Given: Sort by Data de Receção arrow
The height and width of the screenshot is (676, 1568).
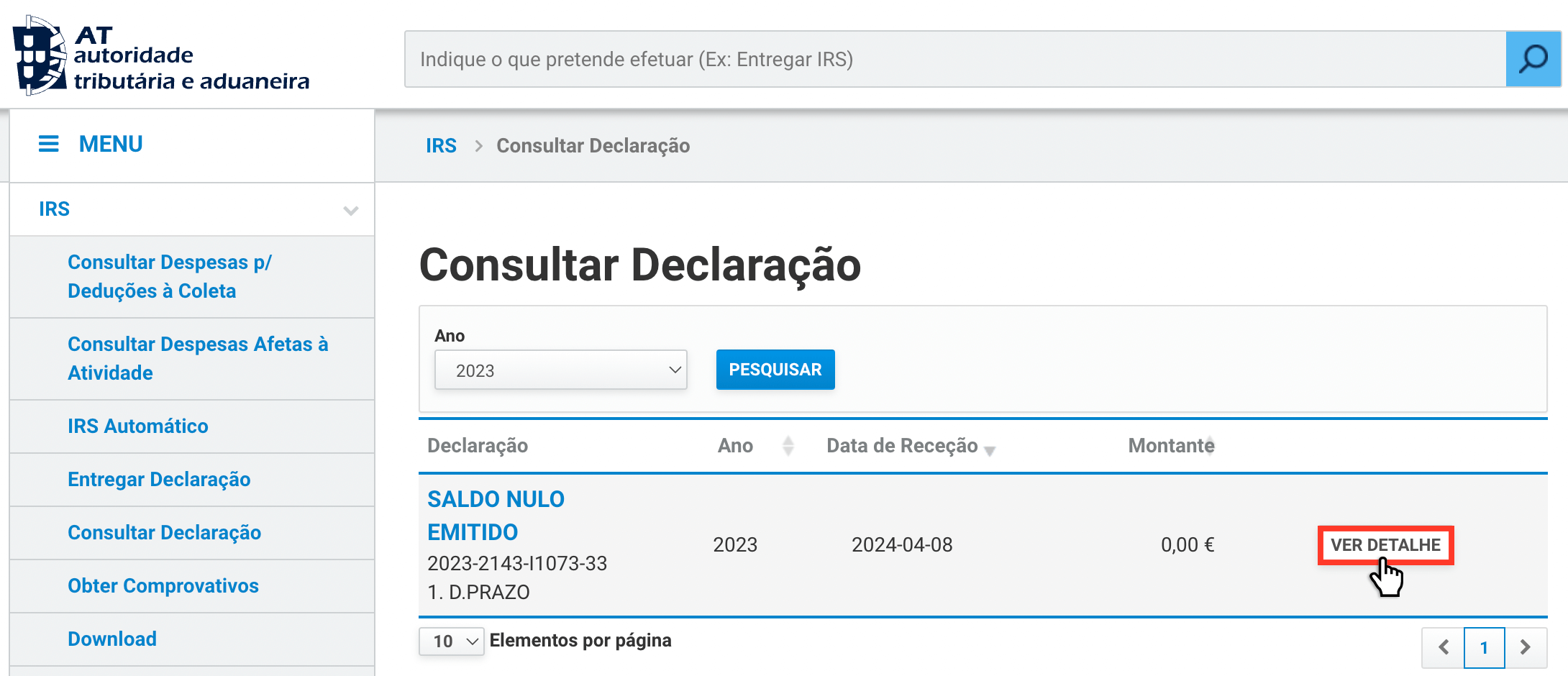Looking at the screenshot, I should [990, 451].
